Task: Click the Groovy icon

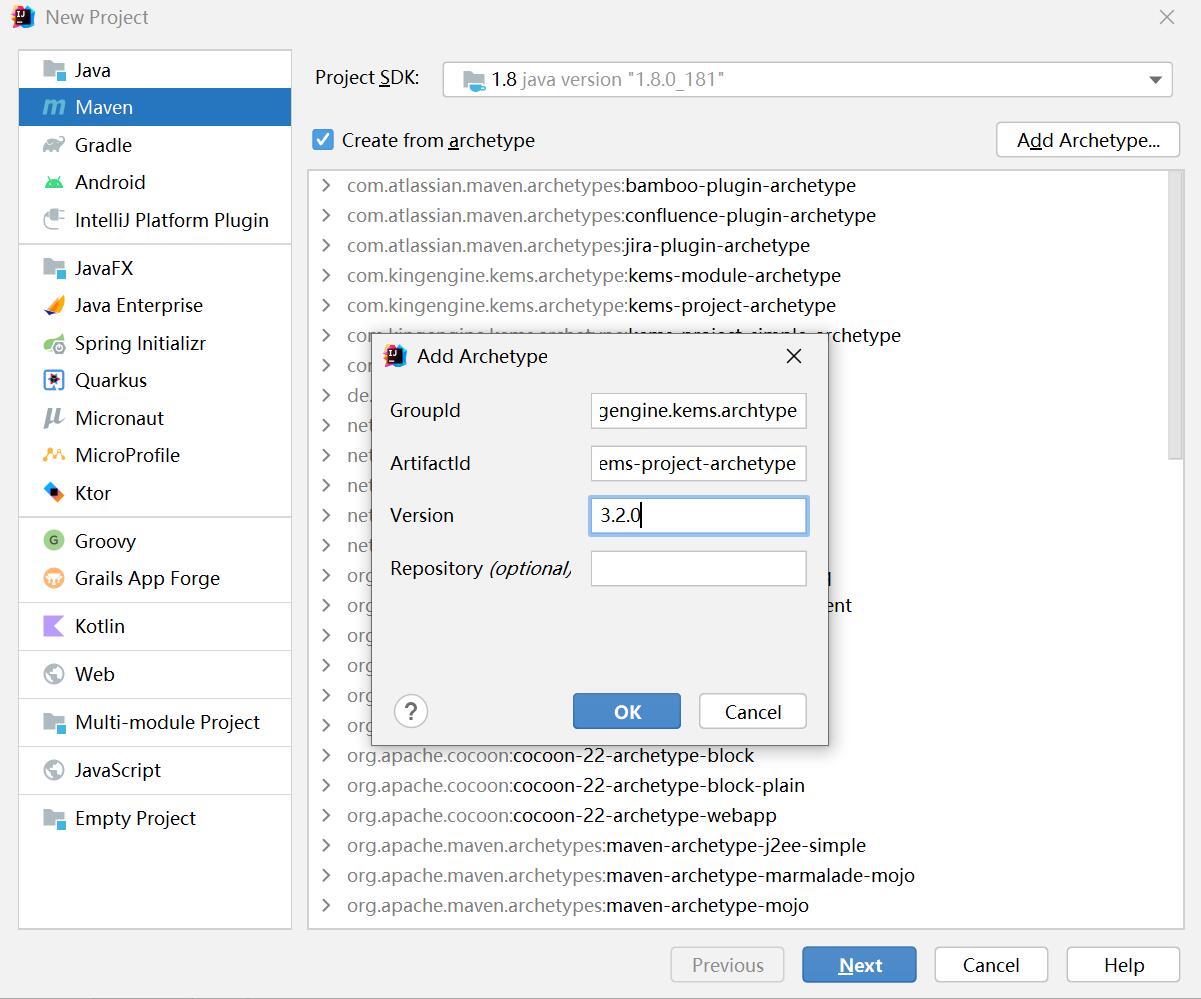Action: (x=54, y=541)
